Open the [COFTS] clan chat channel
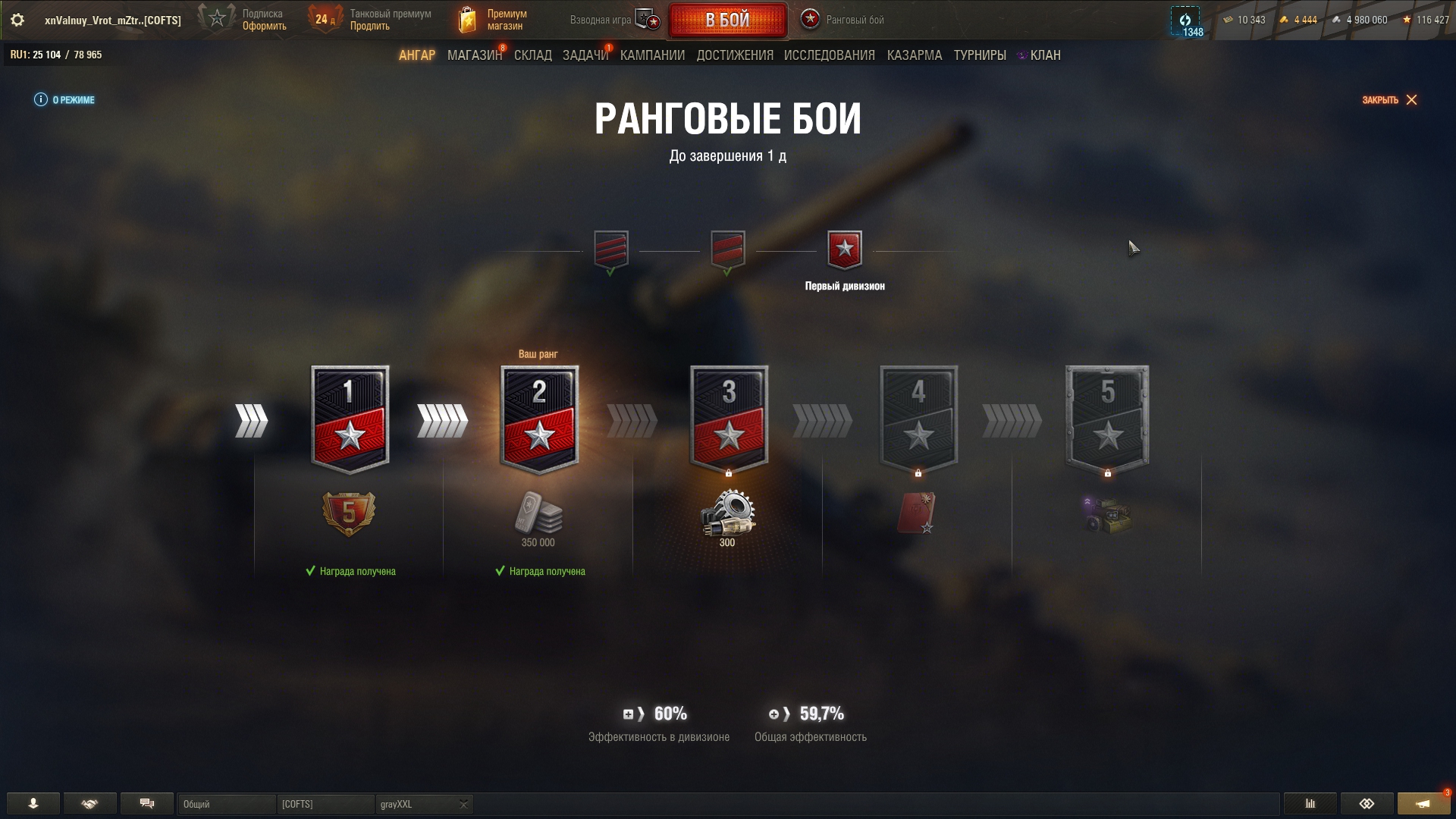Viewport: 1456px width, 819px height. tap(325, 804)
